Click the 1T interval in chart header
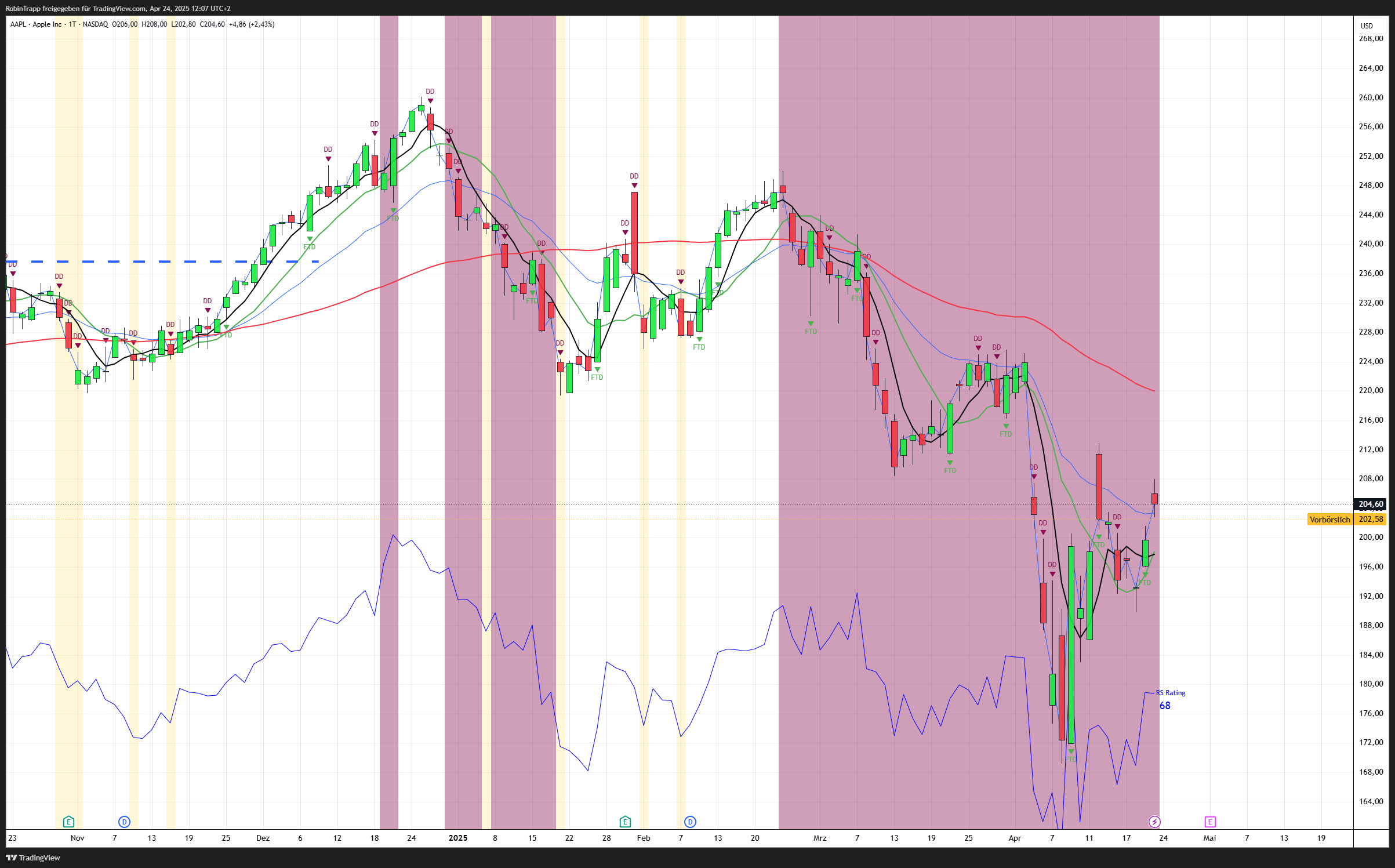 tap(72, 24)
